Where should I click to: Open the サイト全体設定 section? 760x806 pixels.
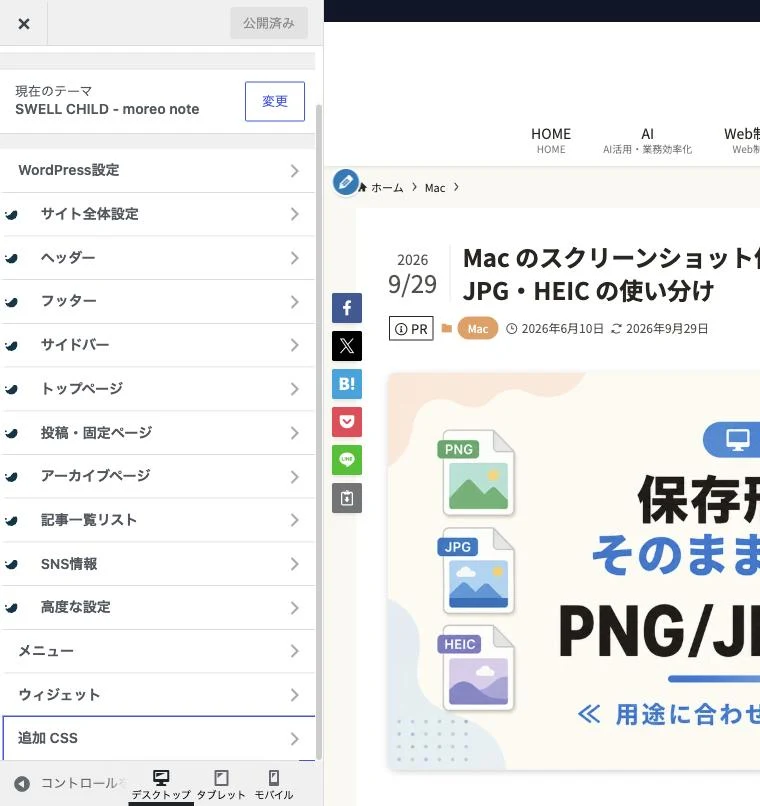158,214
